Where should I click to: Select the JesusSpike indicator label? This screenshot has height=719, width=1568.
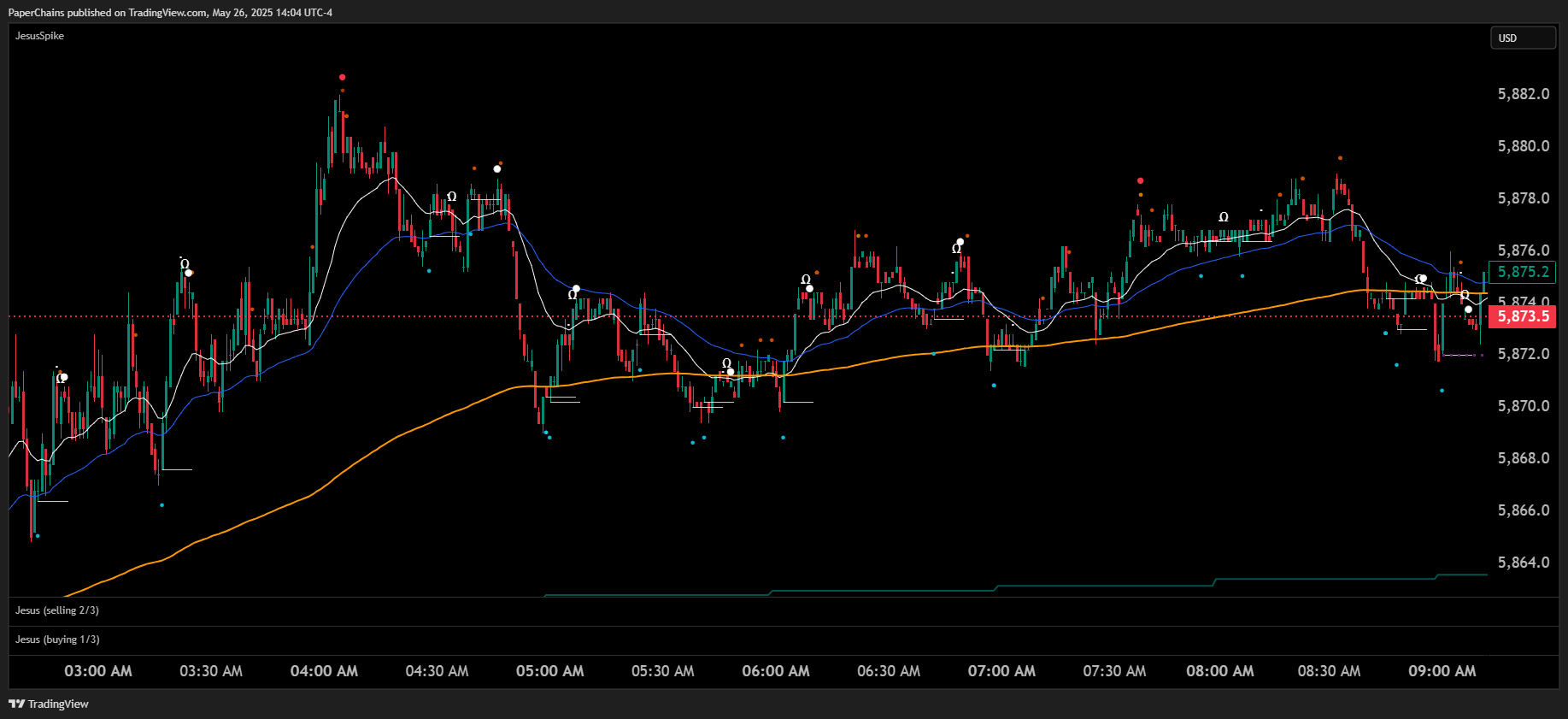click(x=39, y=36)
